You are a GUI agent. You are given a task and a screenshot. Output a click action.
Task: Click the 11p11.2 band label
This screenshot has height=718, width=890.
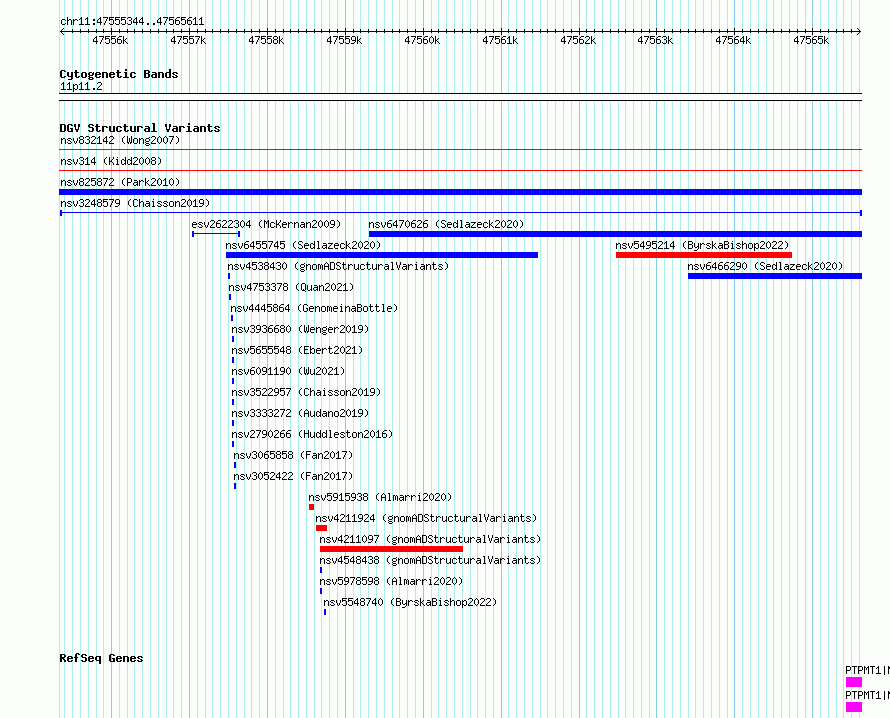click(81, 86)
